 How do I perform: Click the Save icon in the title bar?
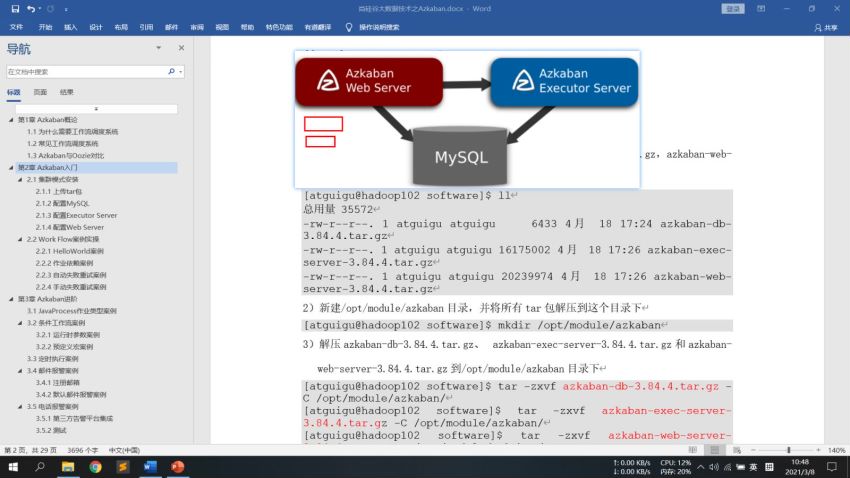15,9
